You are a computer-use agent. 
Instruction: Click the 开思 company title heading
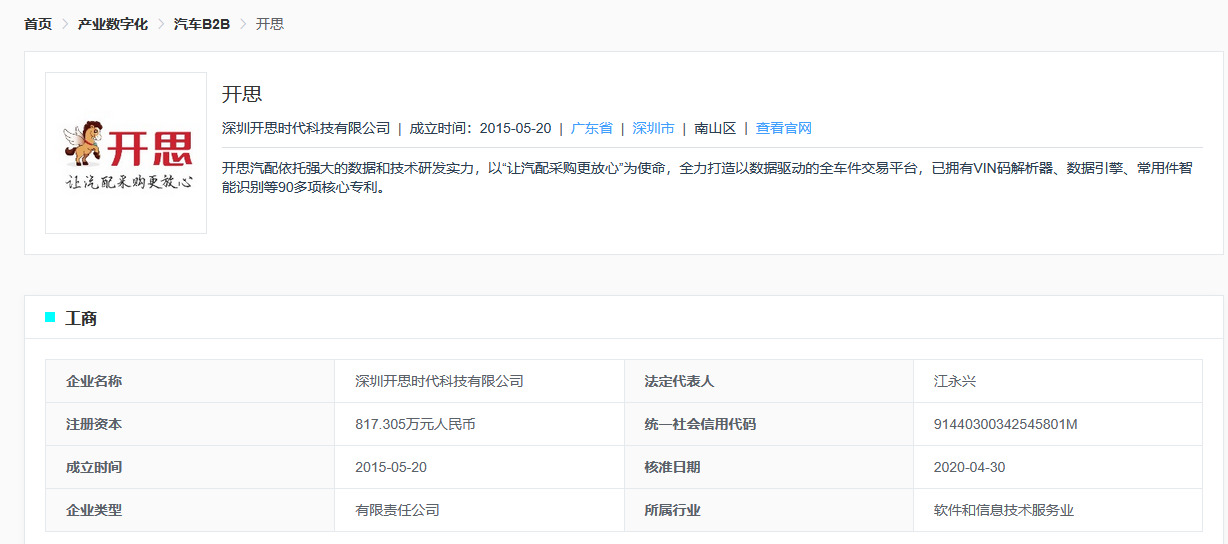click(x=242, y=94)
